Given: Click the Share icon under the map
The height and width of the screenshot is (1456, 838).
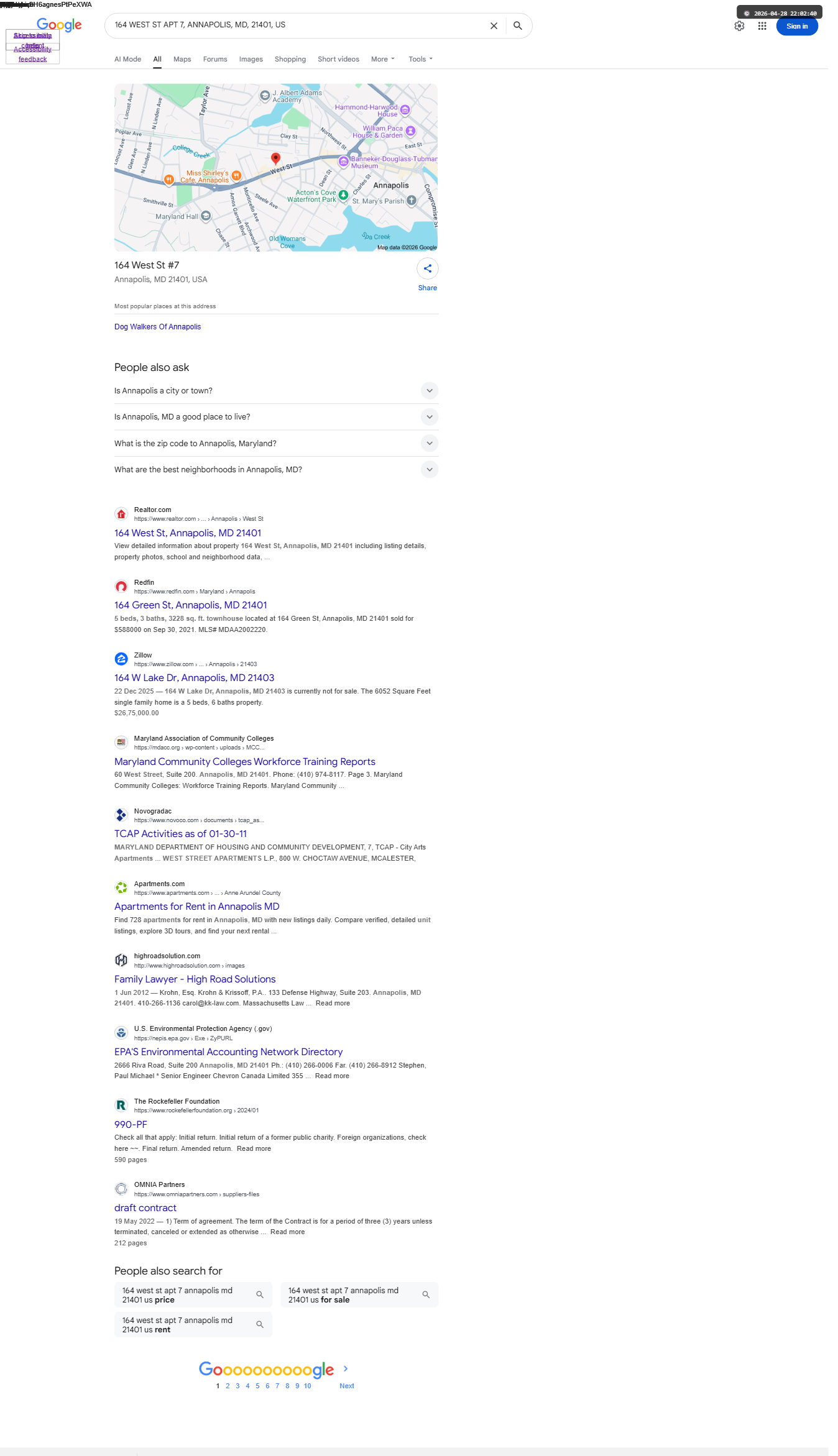Looking at the screenshot, I should [x=428, y=268].
